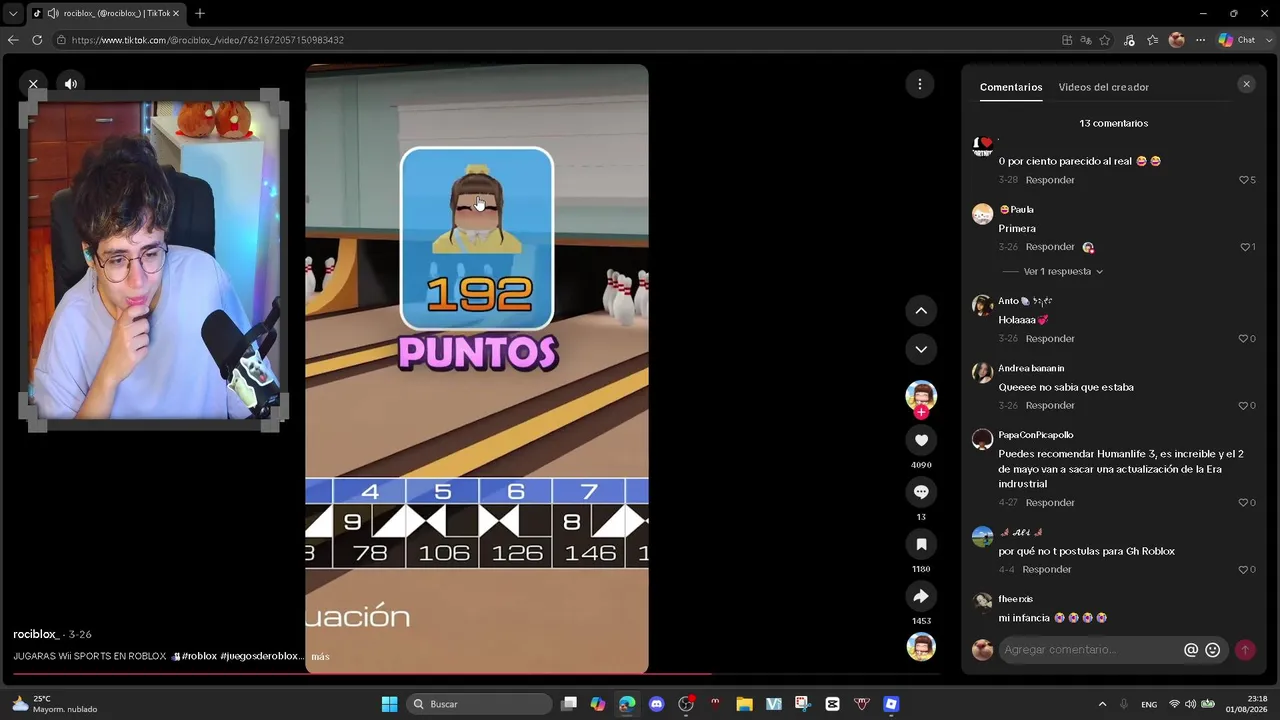The width and height of the screenshot is (1280, 720).
Task: Reply to the 'por qué no t postulas' comment
Action: point(1047,570)
